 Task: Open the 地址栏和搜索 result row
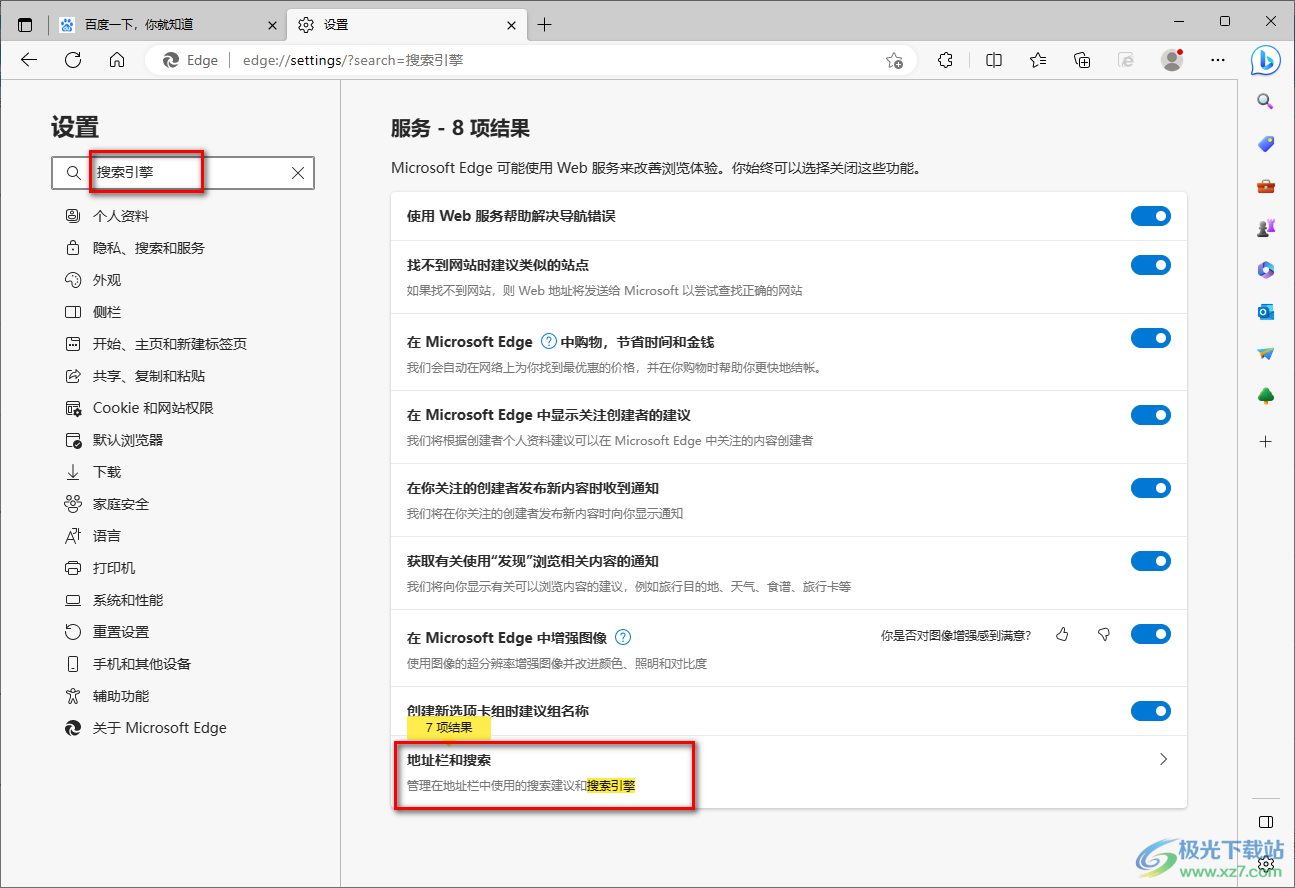point(788,772)
